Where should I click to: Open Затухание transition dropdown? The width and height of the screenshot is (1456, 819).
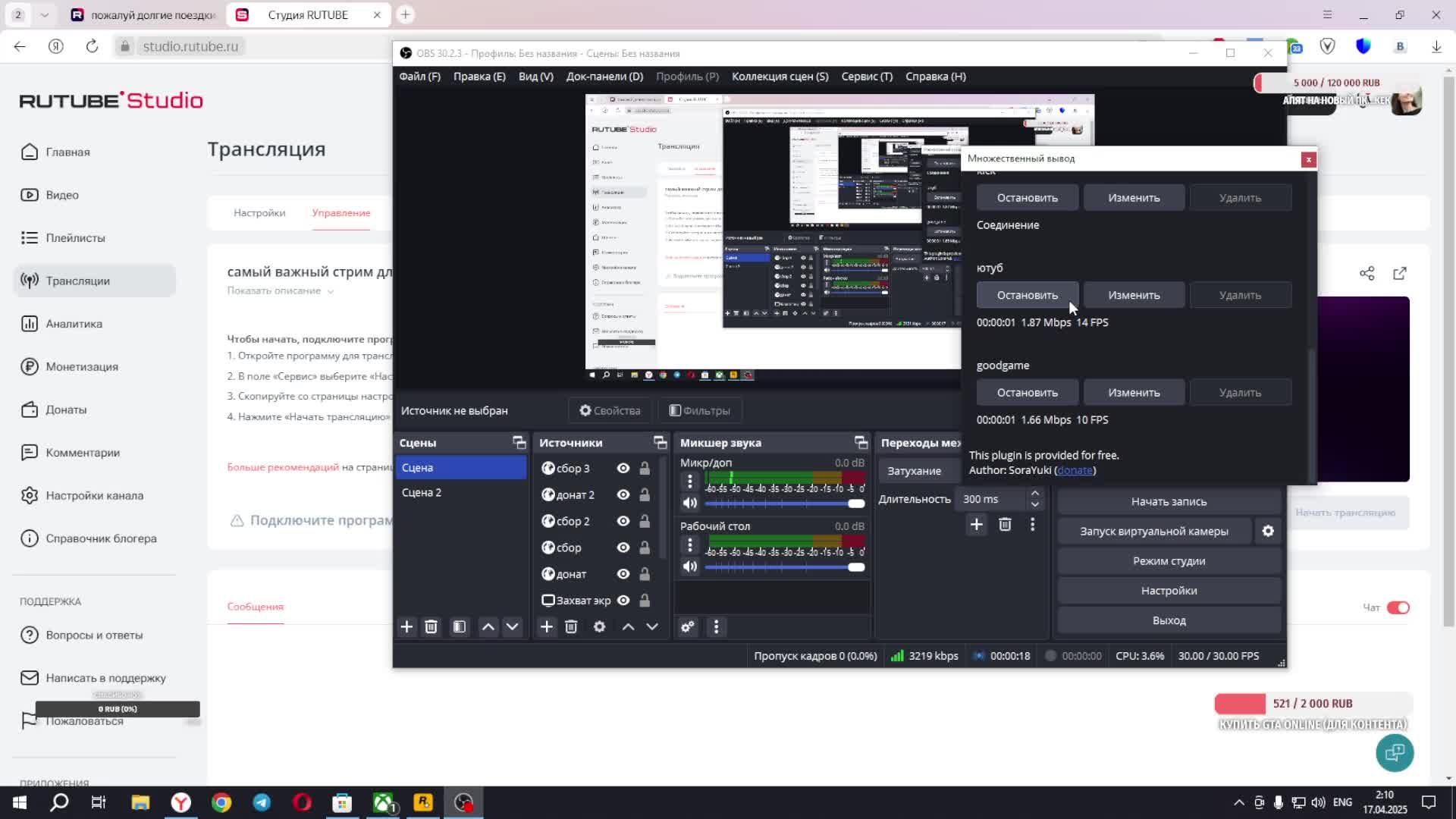(x=918, y=471)
